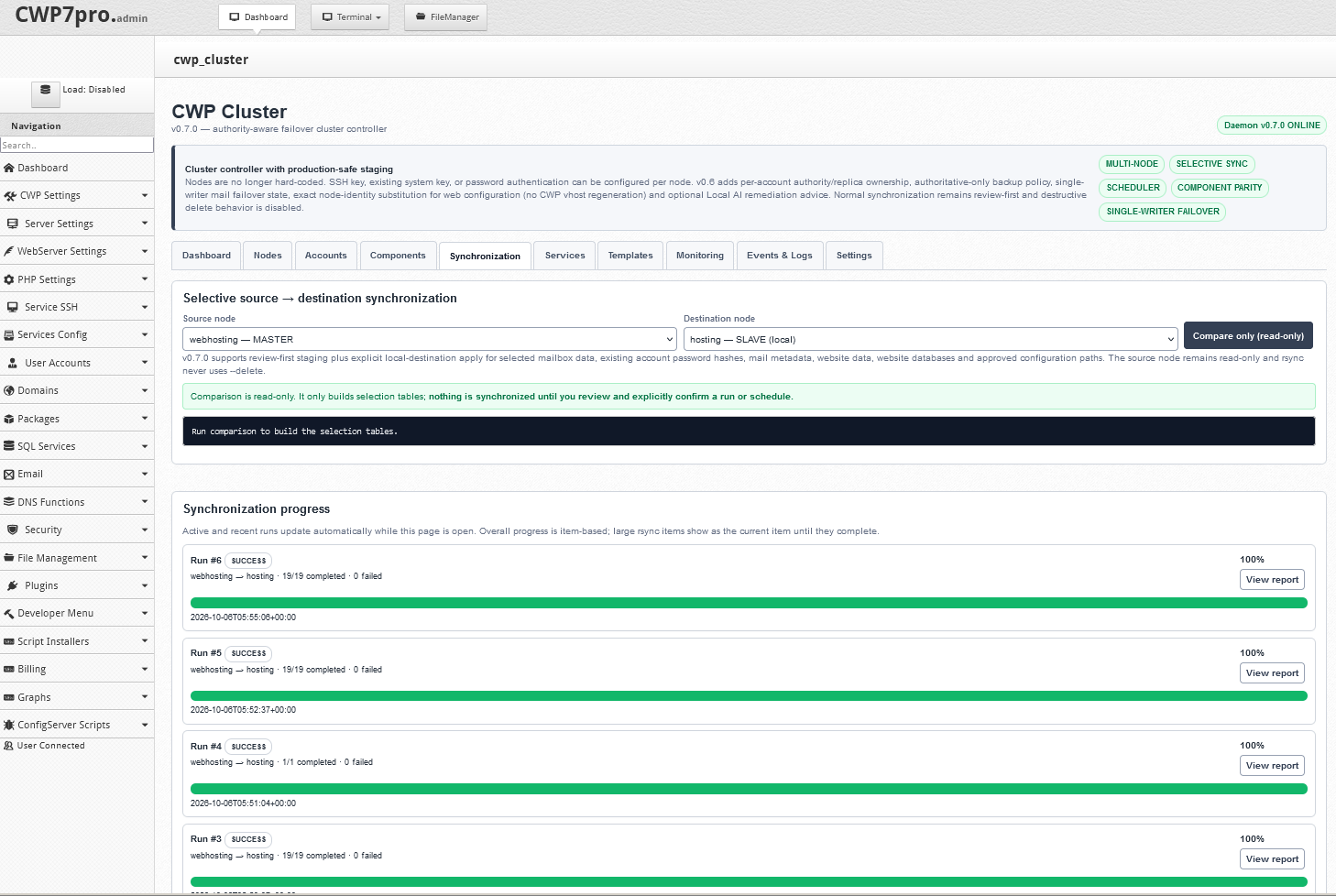Open the Monitoring tab
The width and height of the screenshot is (1336, 896).
click(700, 256)
